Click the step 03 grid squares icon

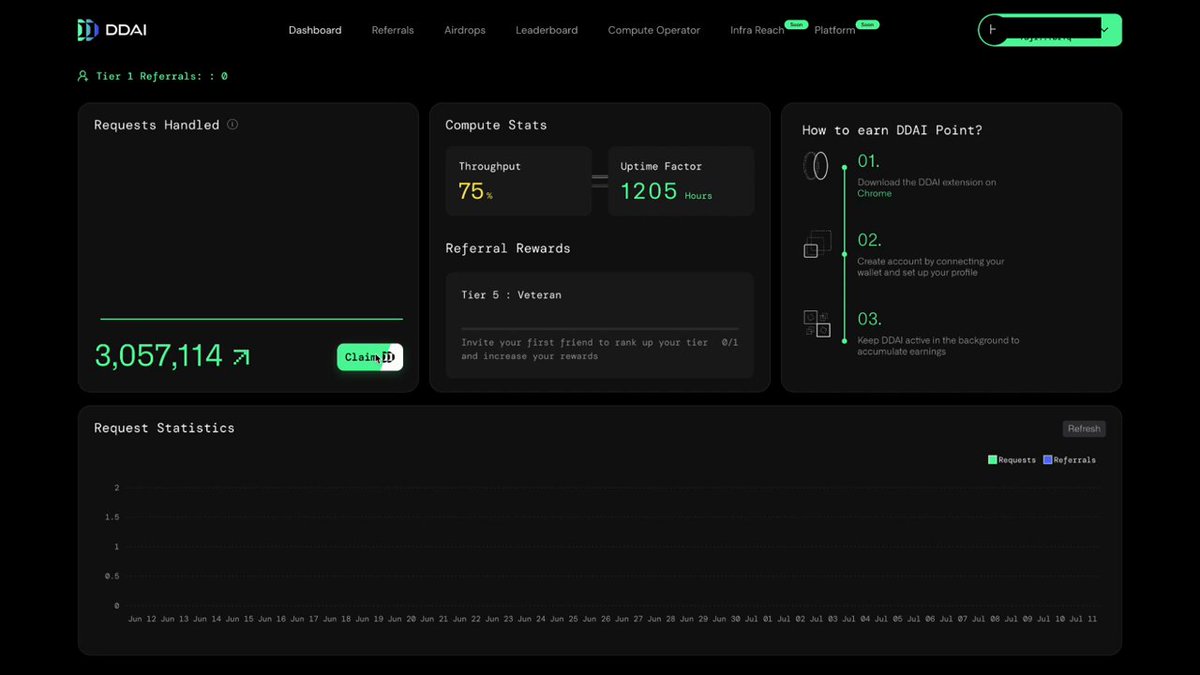click(x=817, y=323)
